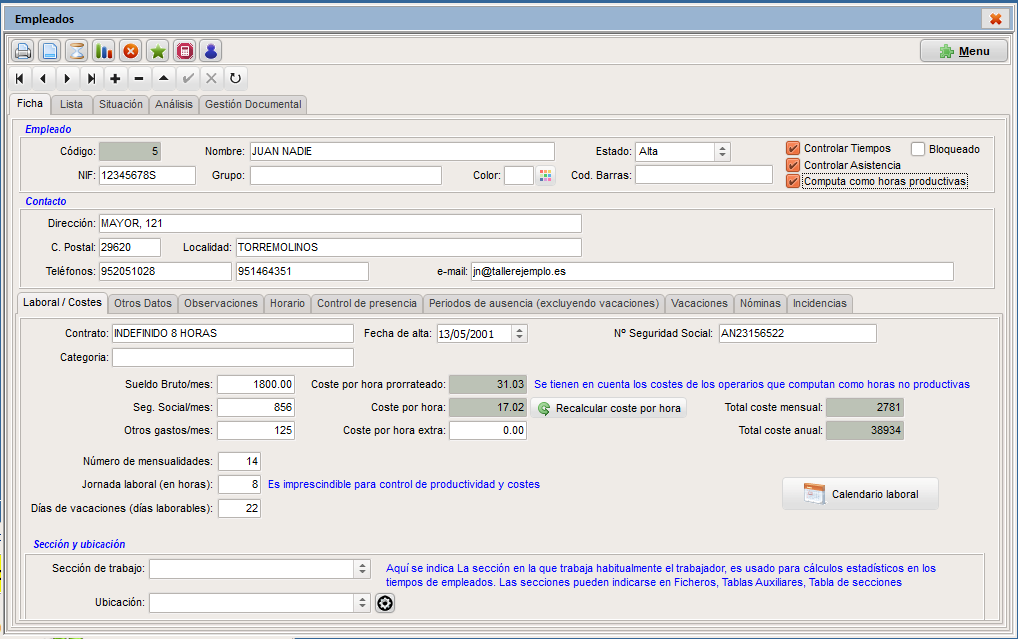
Task: Uncheck Controlar Tiempos checkbox
Action: pyautogui.click(x=793, y=149)
